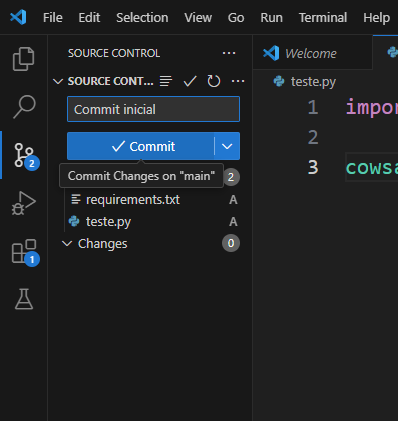Click line number 1 in editor gutter
398x421 pixels.
point(313,107)
